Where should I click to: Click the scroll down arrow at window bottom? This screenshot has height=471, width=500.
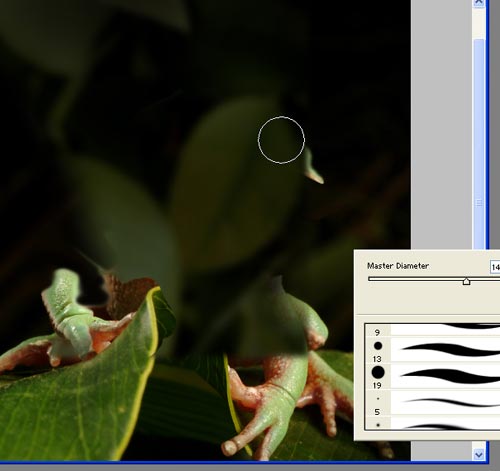click(479, 454)
